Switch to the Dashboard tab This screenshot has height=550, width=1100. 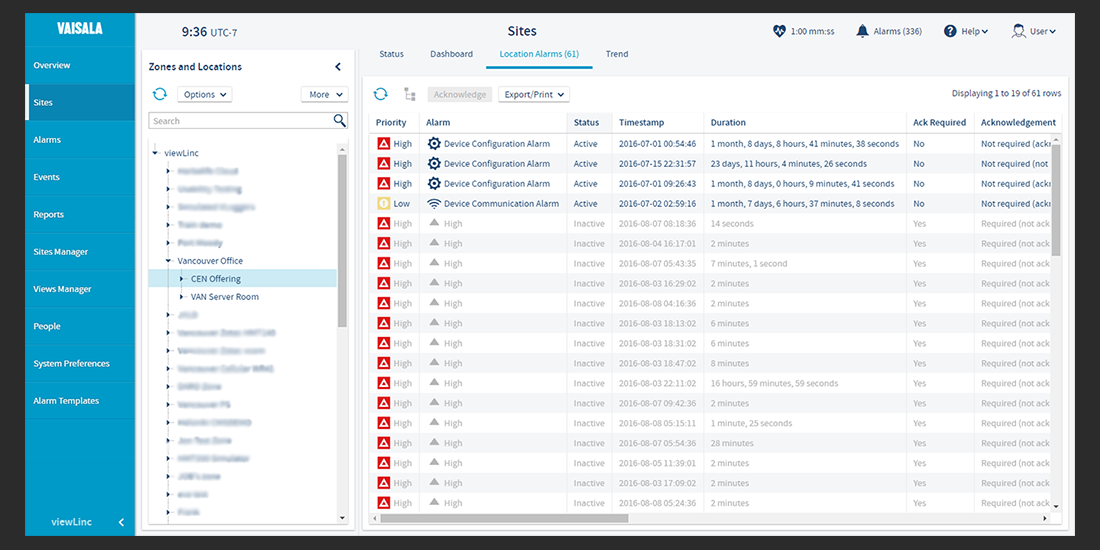451,54
